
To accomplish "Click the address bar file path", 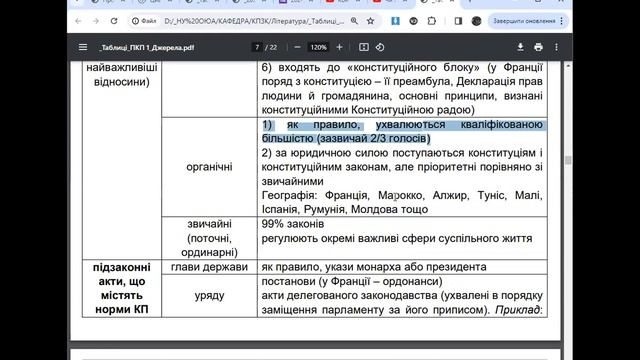I will point(254,21).
